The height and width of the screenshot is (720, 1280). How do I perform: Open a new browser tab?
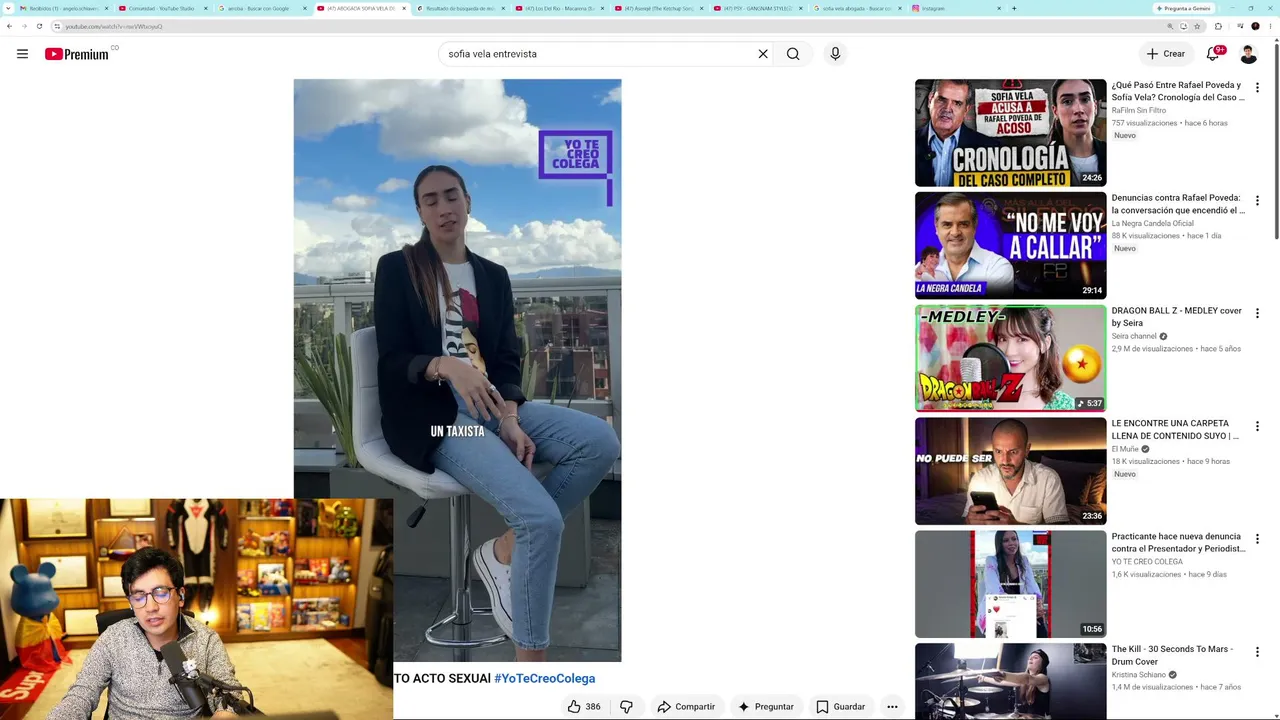coord(1014,8)
